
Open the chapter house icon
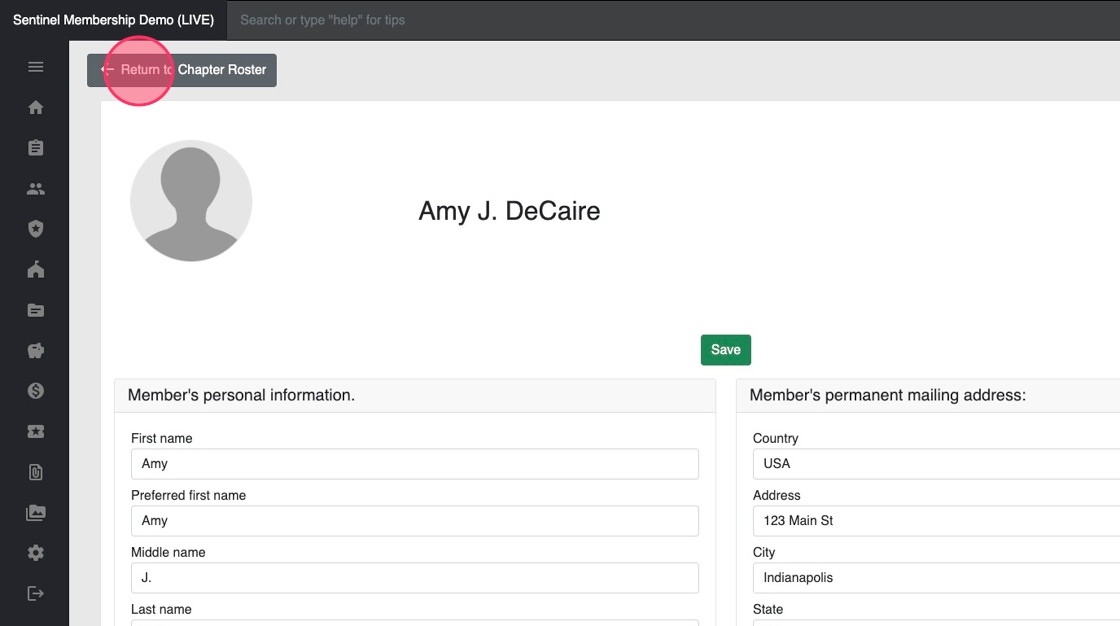click(x=36, y=270)
